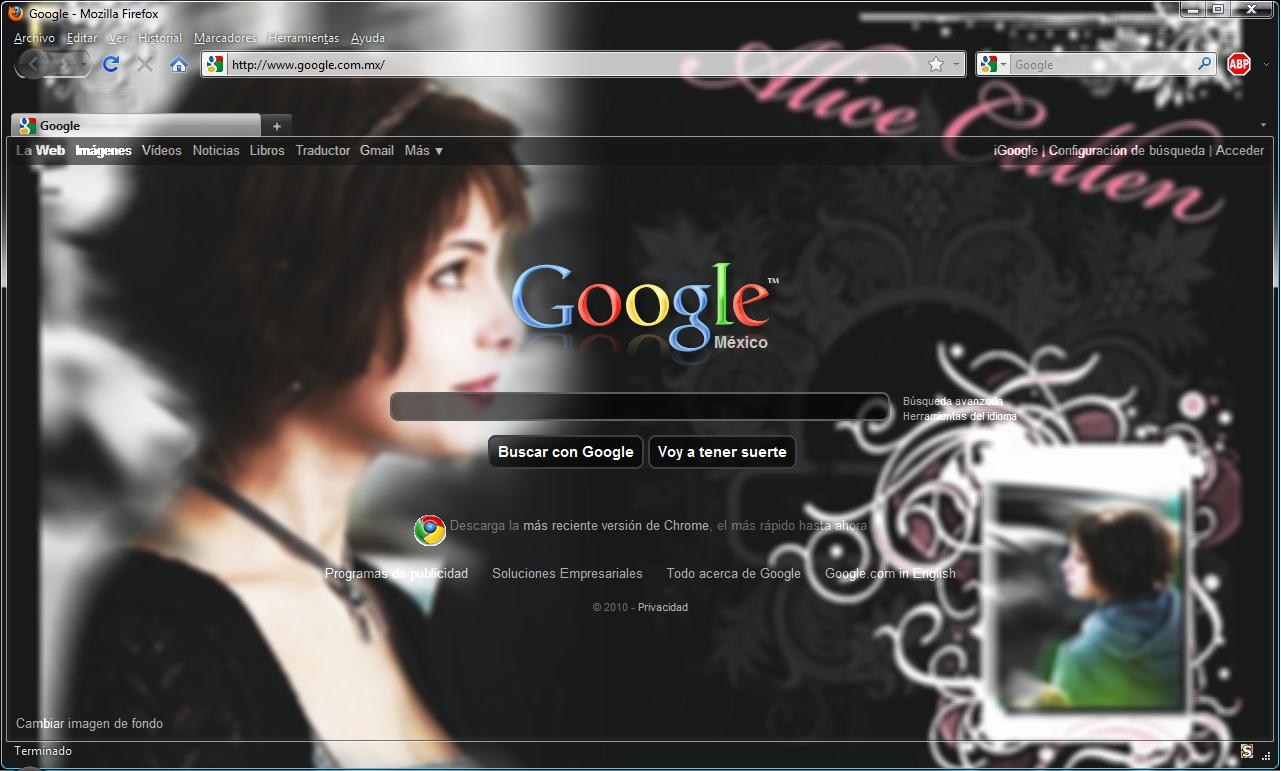
Task: Open the URL history dropdown arrow
Action: pyautogui.click(x=956, y=65)
